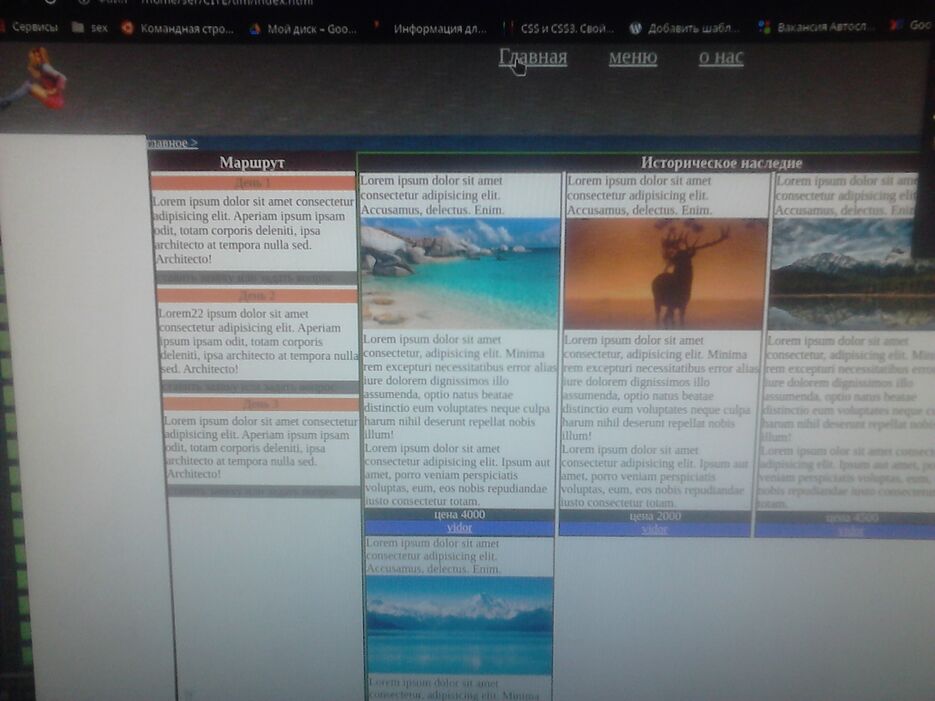Select the День 2 route header
Image resolution: width=935 pixels, height=701 pixels.
(257, 296)
